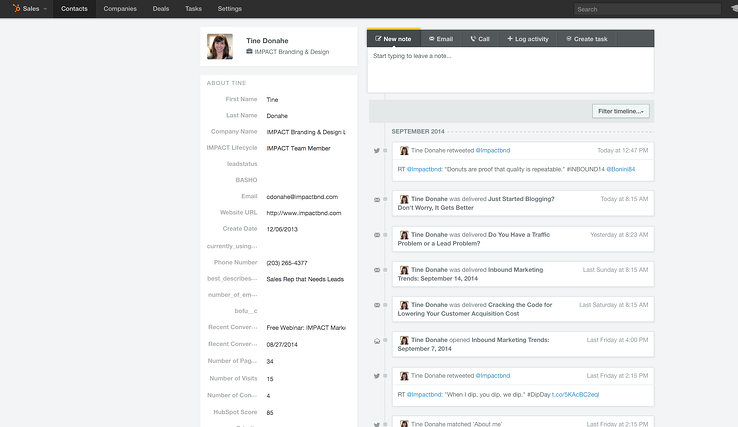Click the Create Date 12/06/2013 value
This screenshot has width=738, height=427.
click(x=282, y=229)
